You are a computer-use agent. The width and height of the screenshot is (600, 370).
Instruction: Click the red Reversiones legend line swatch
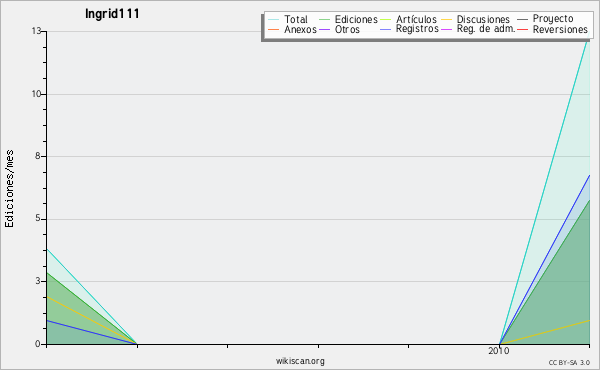click(x=522, y=29)
